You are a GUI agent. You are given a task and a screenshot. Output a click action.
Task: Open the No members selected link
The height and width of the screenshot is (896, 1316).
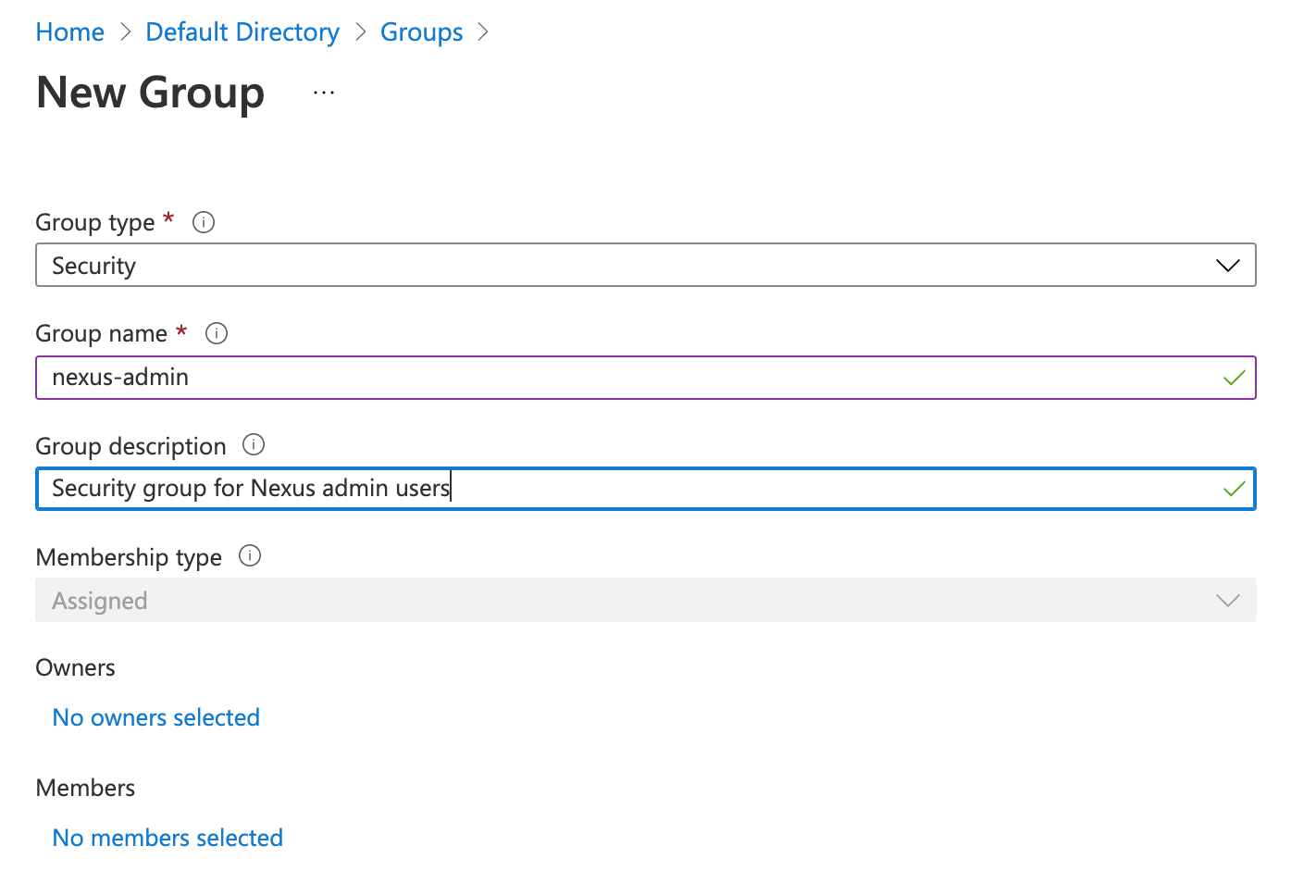point(168,838)
